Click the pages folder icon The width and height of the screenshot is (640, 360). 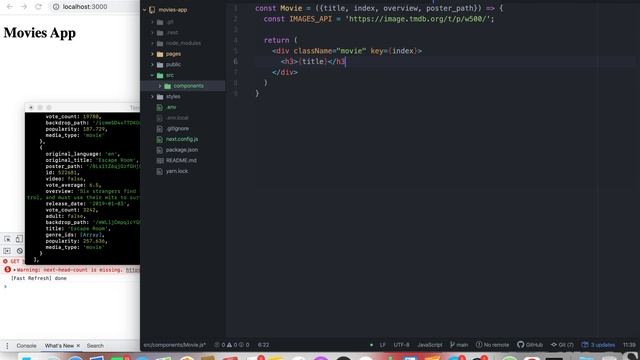point(160,54)
